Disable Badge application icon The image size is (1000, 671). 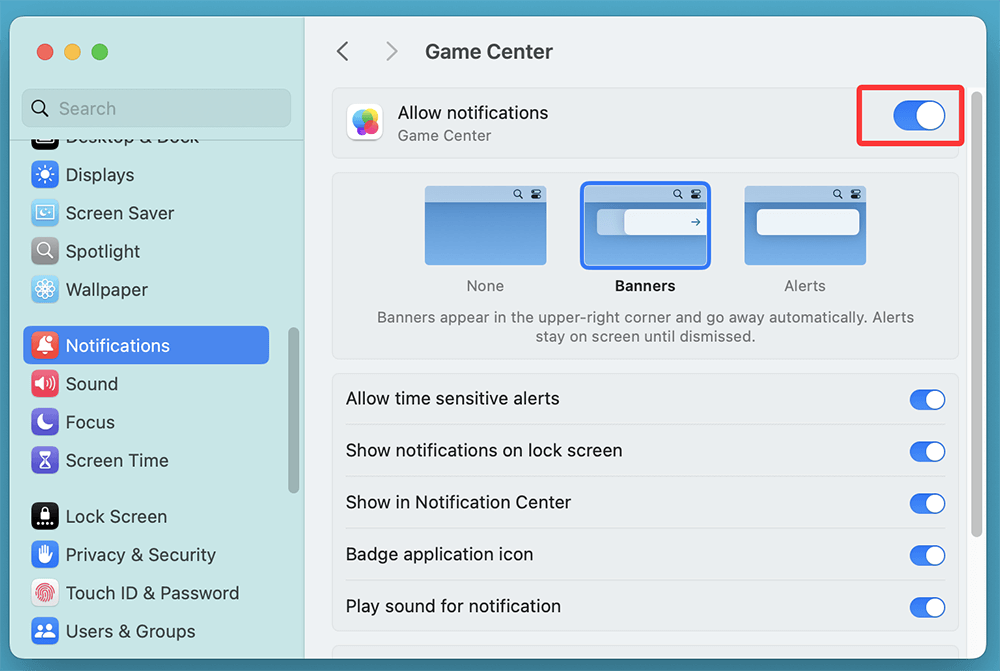tap(927, 555)
